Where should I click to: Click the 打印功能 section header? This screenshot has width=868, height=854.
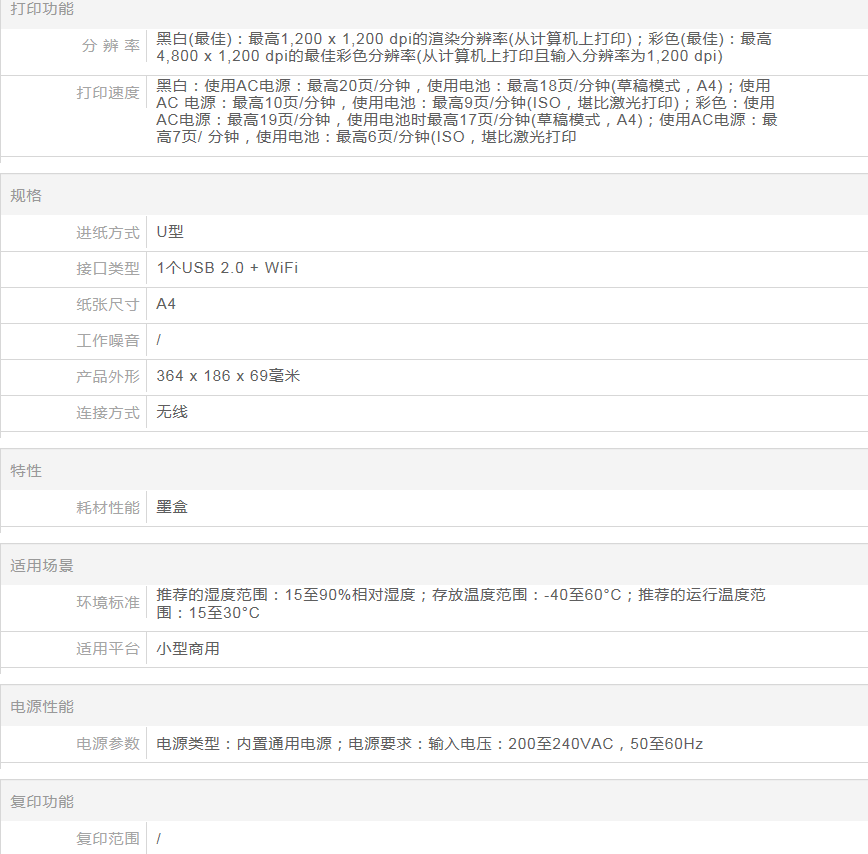point(42,9)
